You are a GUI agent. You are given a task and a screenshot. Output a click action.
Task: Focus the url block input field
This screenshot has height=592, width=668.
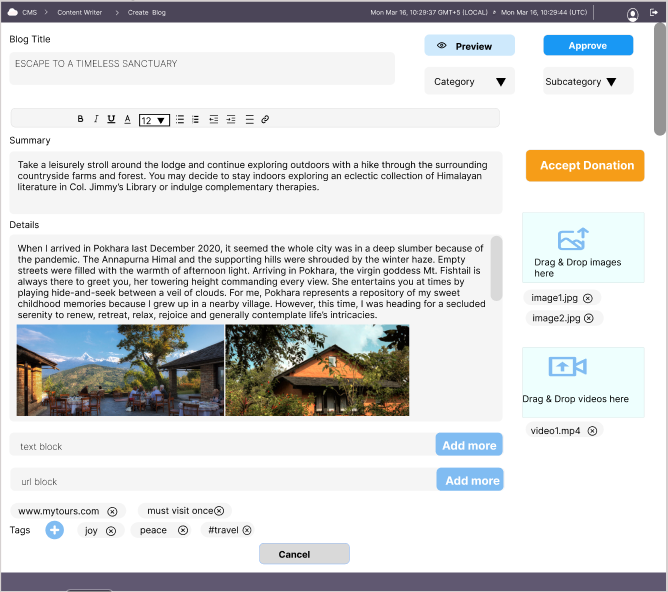click(223, 480)
